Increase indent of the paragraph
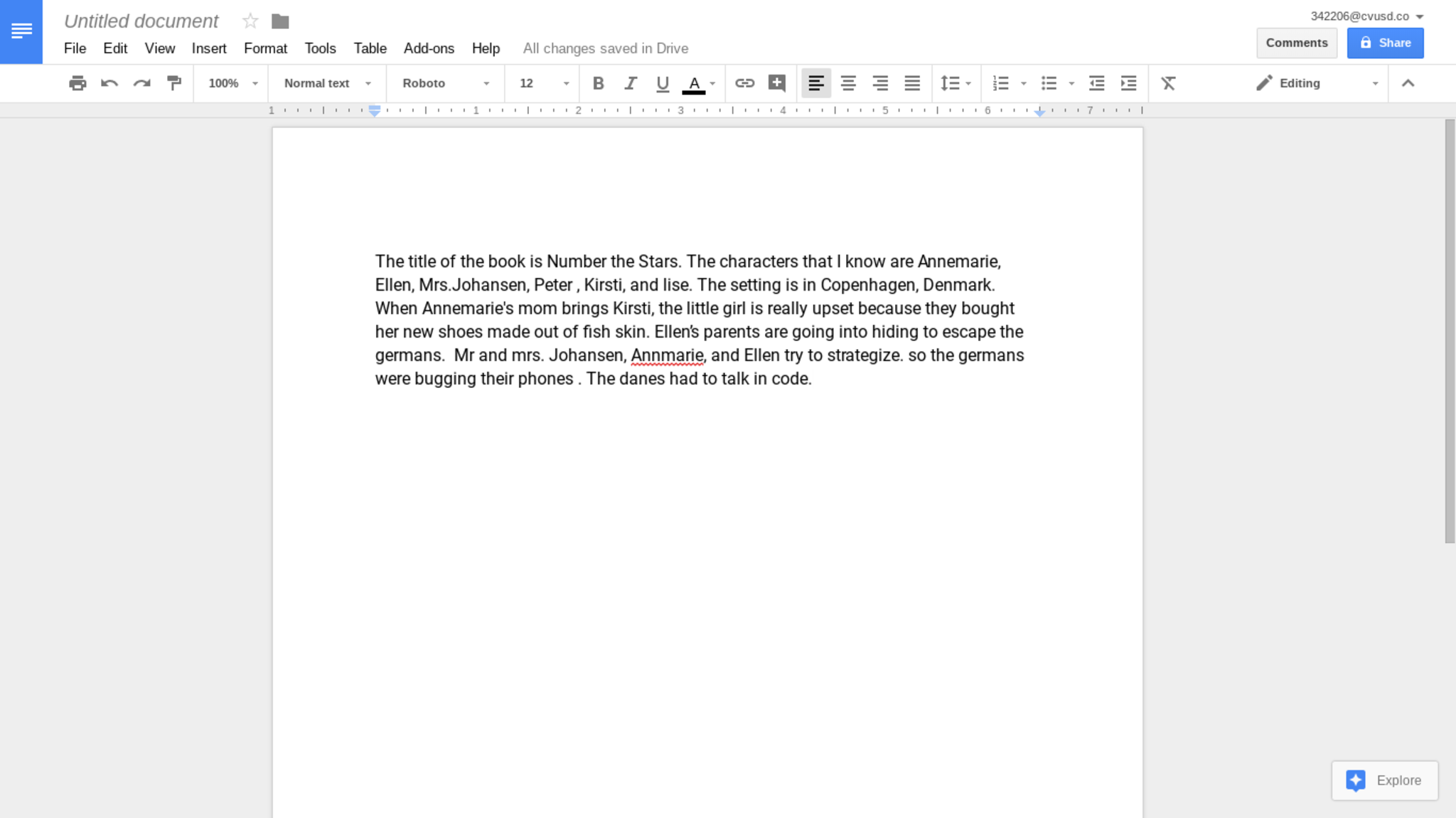 (1128, 83)
